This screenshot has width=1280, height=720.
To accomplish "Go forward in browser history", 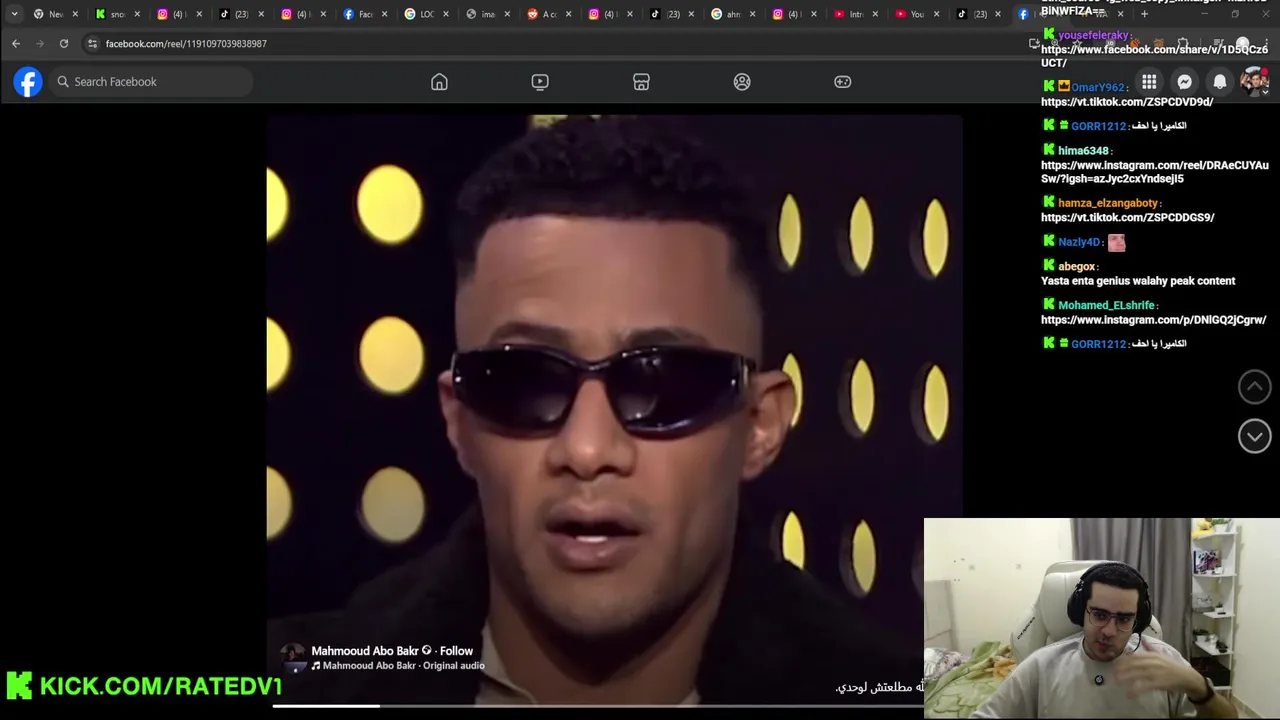I will (x=40, y=44).
